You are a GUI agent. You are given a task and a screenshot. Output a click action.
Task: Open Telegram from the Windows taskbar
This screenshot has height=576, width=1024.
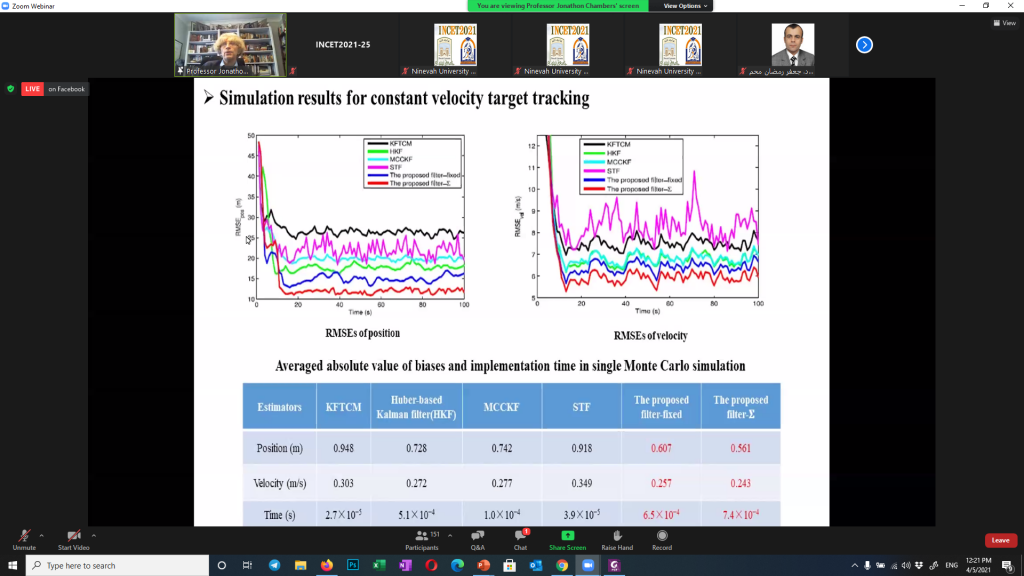(x=274, y=565)
